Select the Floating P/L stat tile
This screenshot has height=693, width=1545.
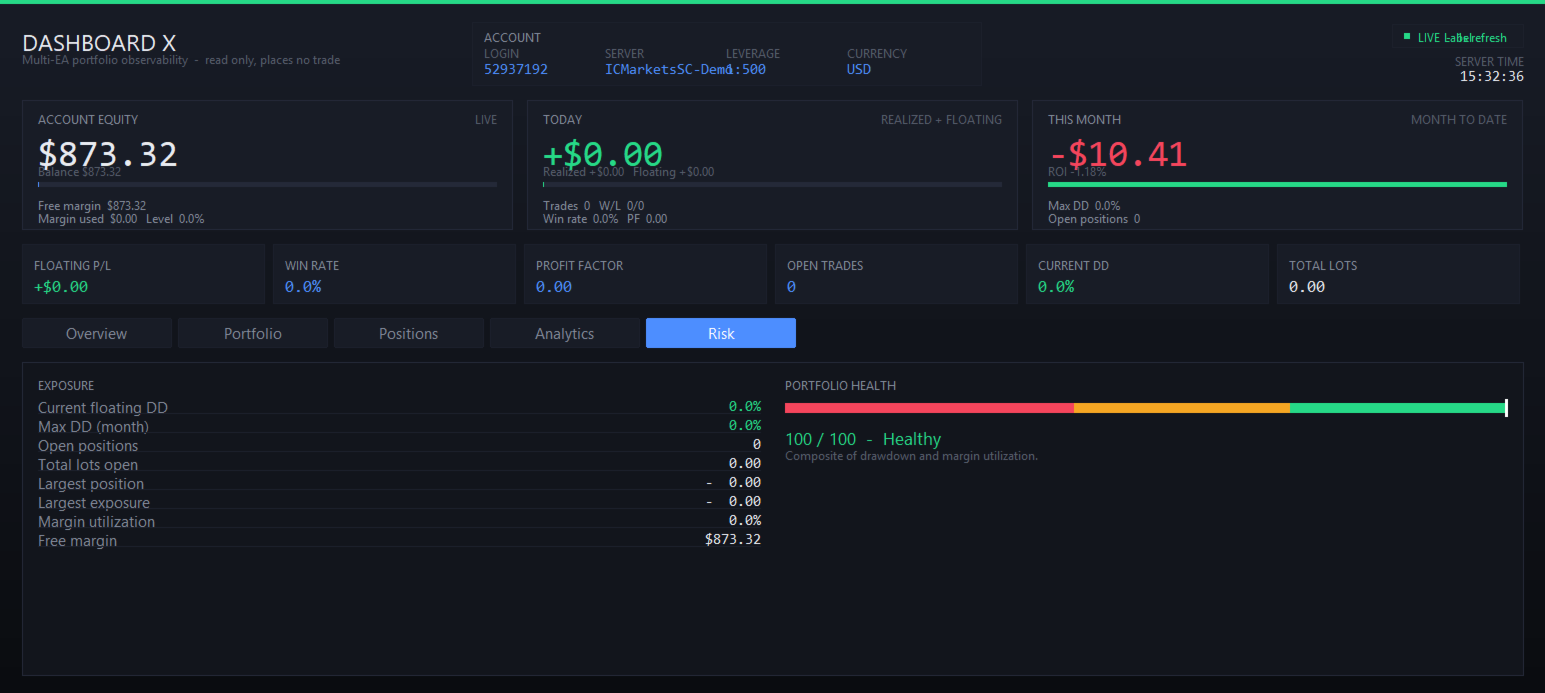pos(144,274)
